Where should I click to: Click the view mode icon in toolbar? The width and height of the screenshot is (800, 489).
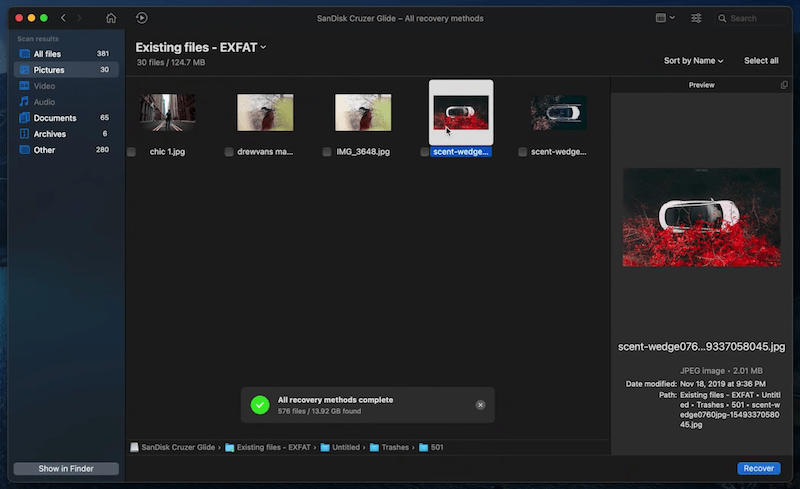[x=663, y=18]
